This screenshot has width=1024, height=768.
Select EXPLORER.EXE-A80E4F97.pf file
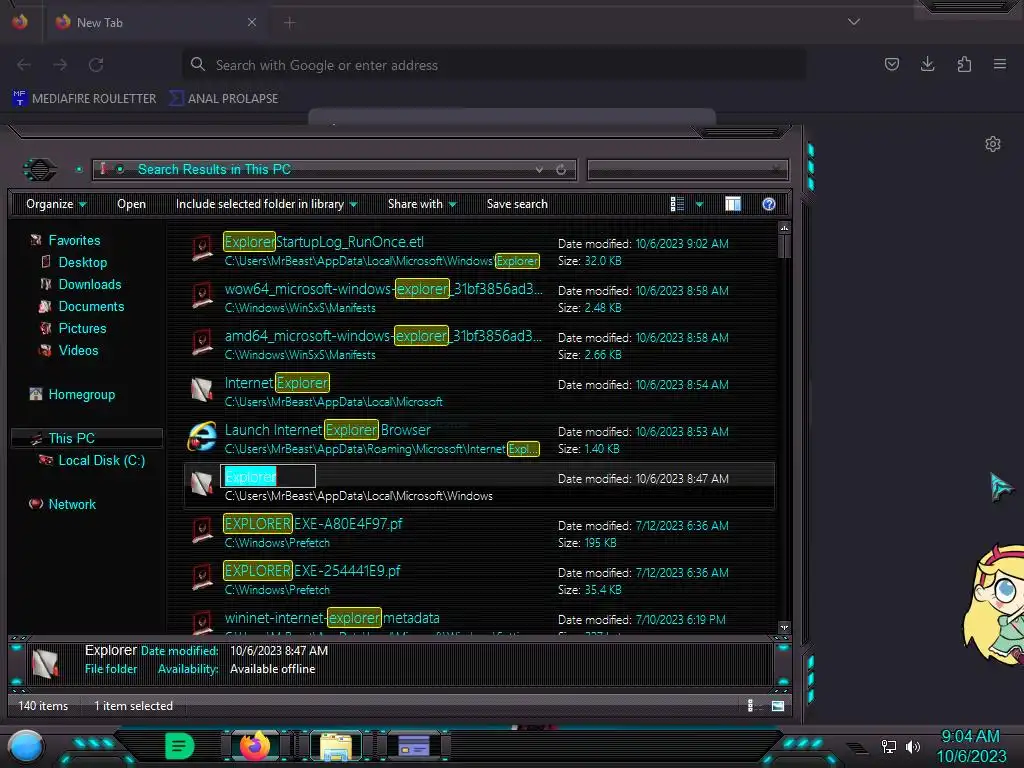pyautogui.click(x=480, y=533)
